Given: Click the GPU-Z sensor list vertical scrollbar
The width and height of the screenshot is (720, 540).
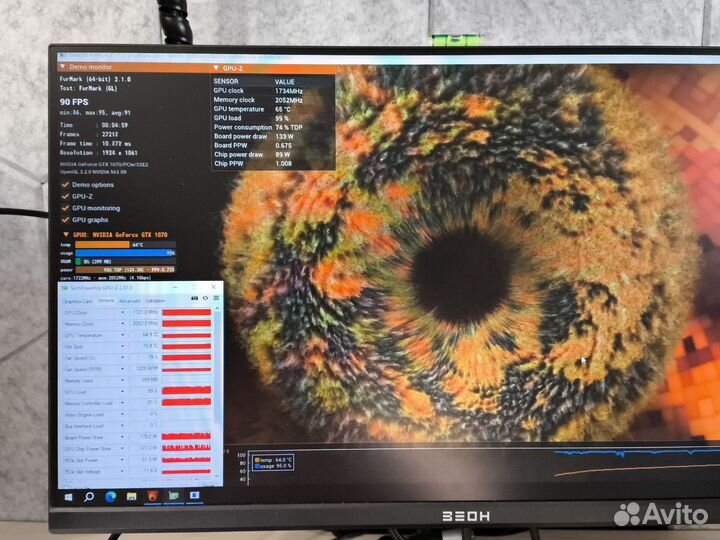Looking at the screenshot, I should [x=218, y=380].
